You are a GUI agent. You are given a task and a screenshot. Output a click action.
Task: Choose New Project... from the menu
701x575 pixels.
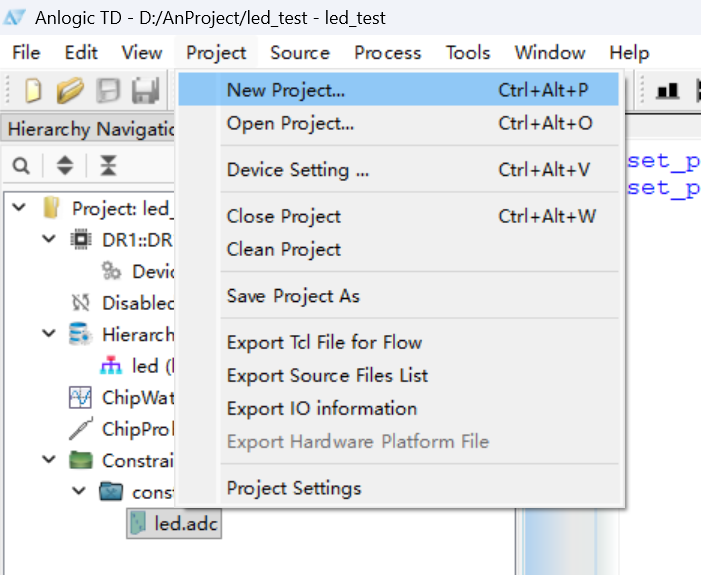398,90
